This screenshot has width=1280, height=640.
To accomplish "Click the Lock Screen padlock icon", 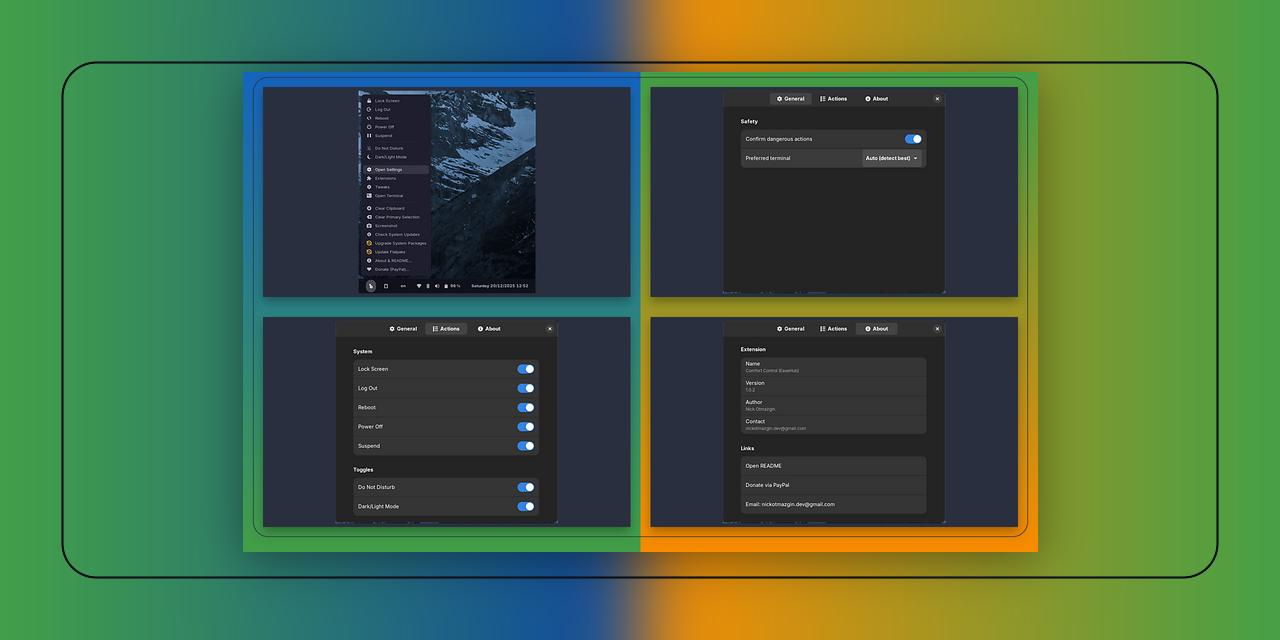I will (x=369, y=101).
